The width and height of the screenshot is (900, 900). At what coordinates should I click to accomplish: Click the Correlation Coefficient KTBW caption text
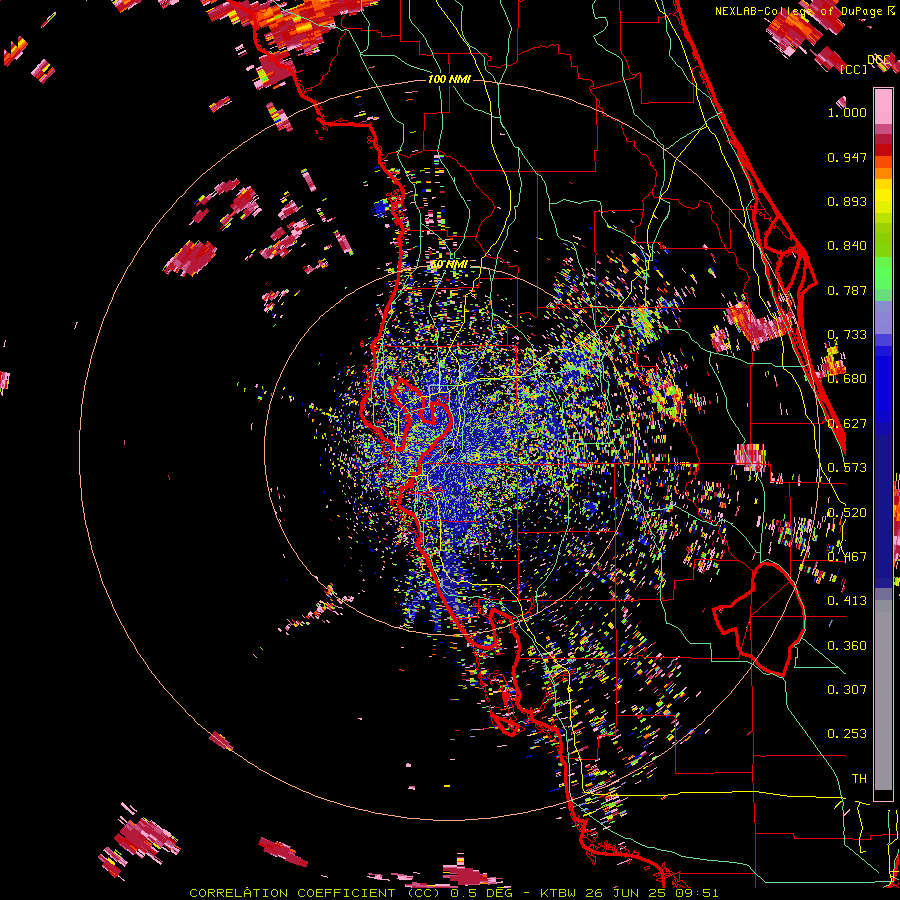(x=453, y=893)
